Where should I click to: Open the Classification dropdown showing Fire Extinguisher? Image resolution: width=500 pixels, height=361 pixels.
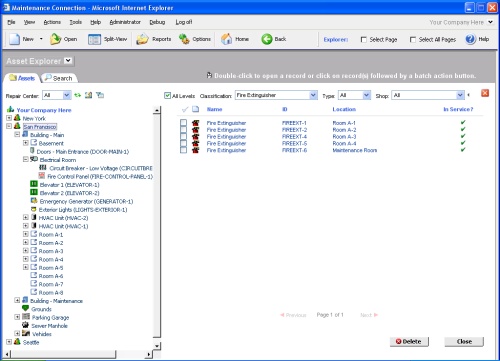tap(313, 95)
